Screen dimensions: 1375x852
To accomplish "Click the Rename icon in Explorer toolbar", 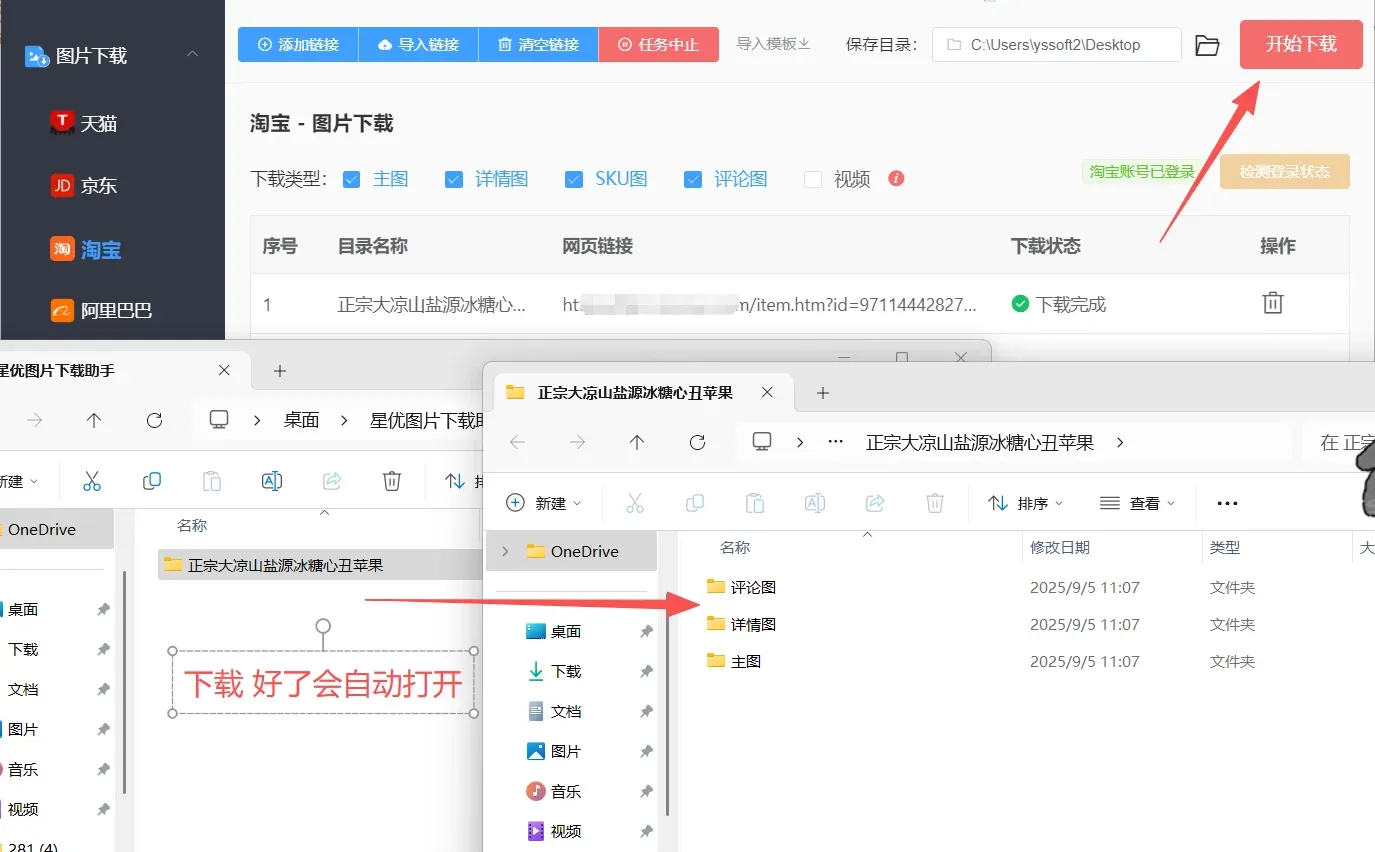I will pos(815,502).
